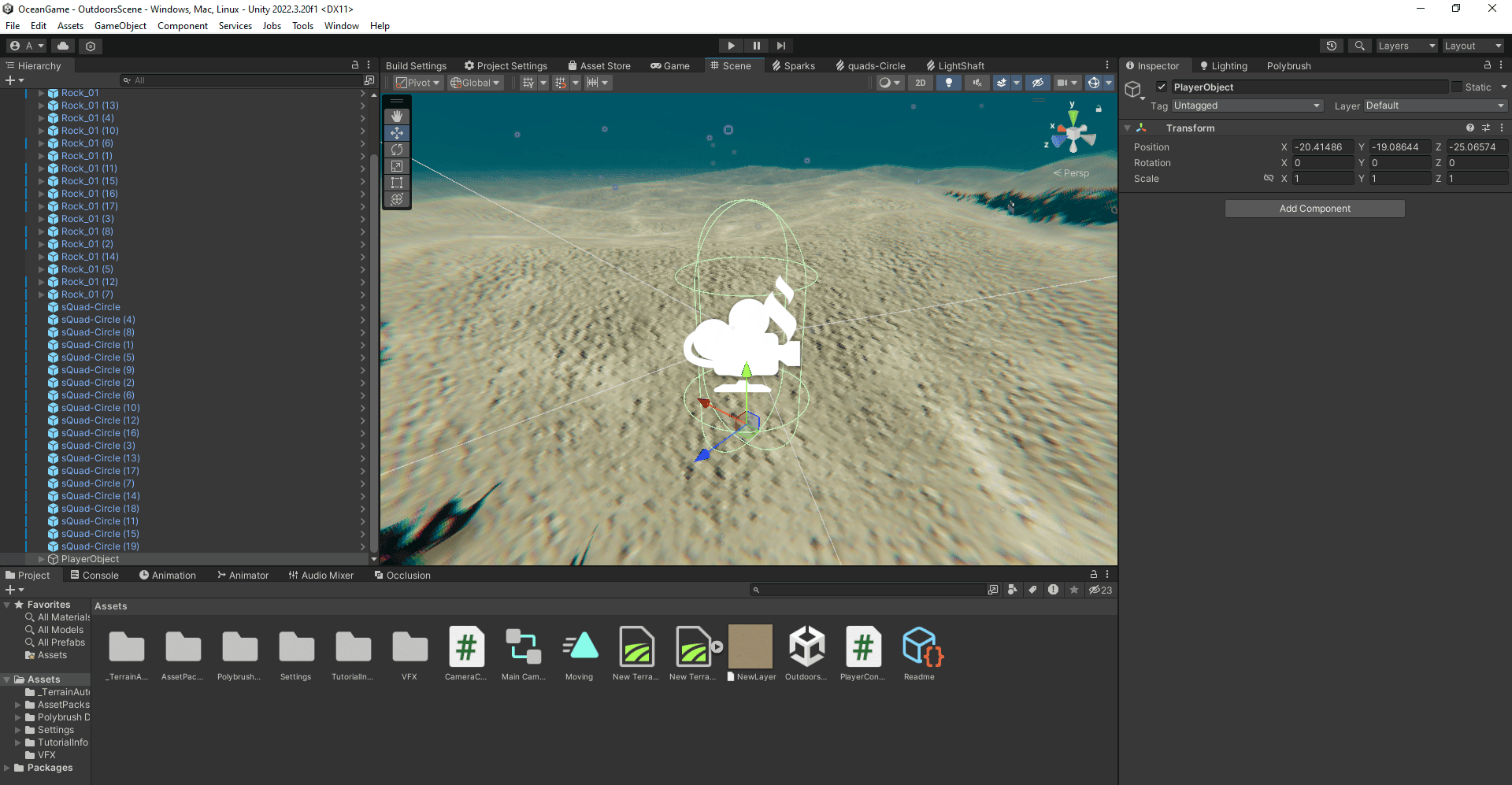Viewport: 1512px width, 785px height.
Task: Click the Pause button
Action: click(756, 46)
